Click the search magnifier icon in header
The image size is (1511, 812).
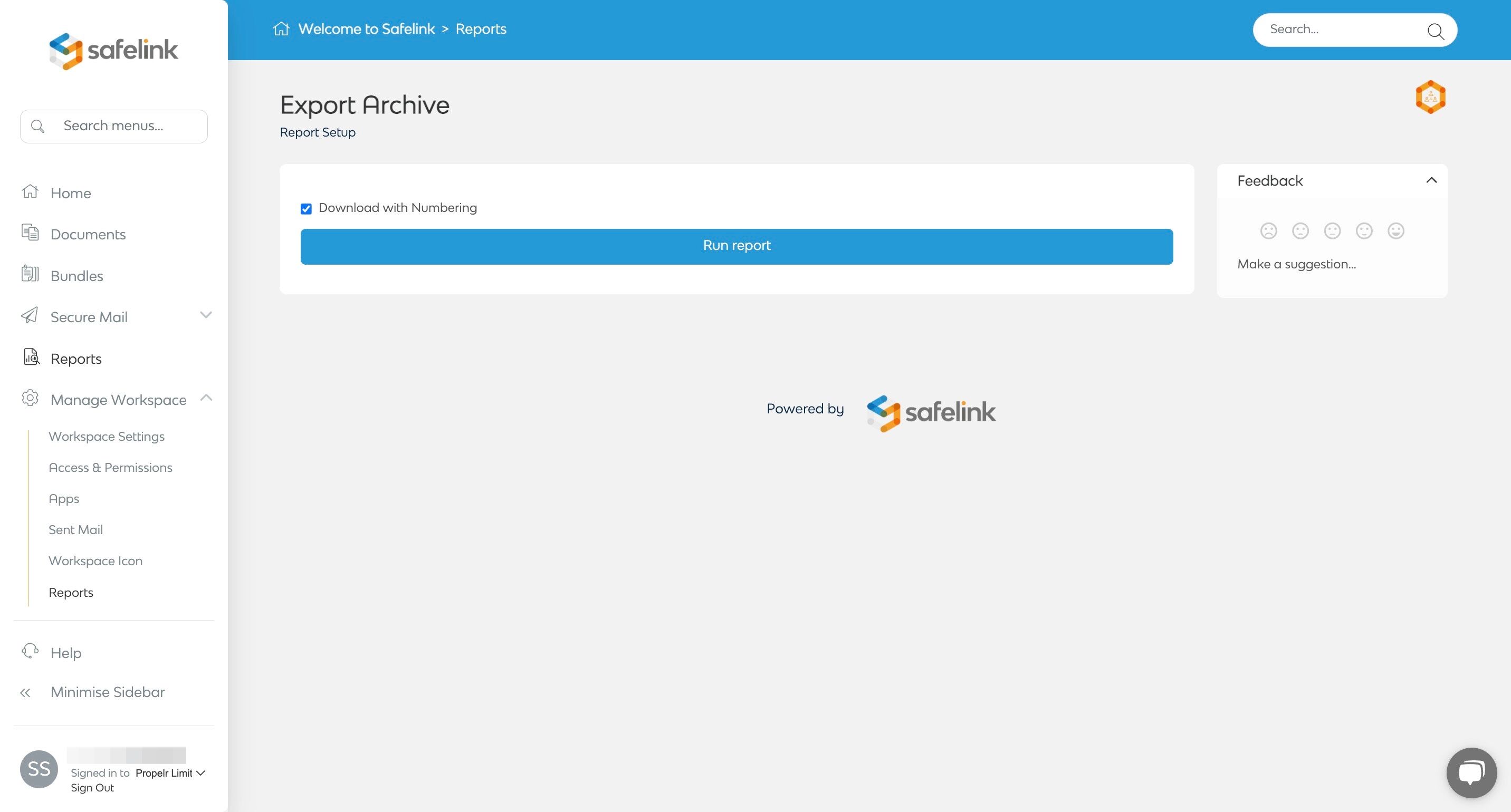click(x=1435, y=31)
